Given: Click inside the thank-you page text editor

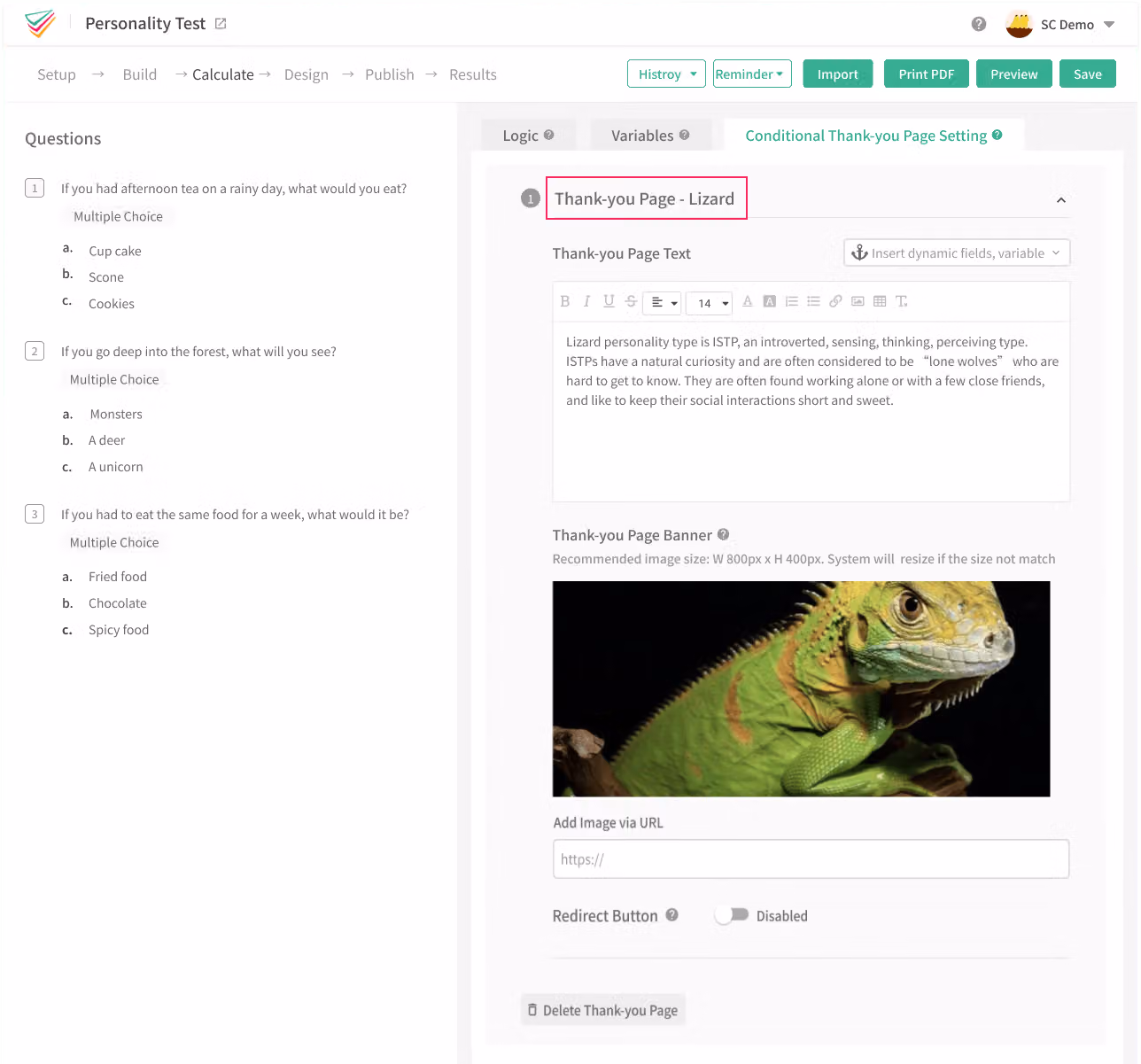Looking at the screenshot, I should [811, 410].
